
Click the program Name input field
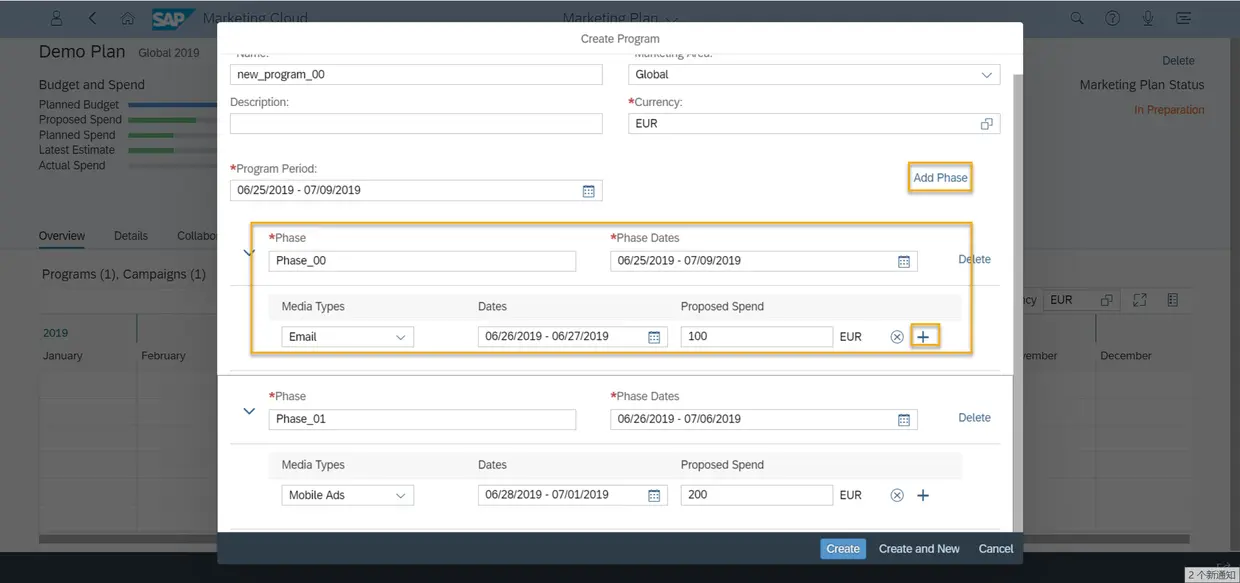(x=416, y=75)
